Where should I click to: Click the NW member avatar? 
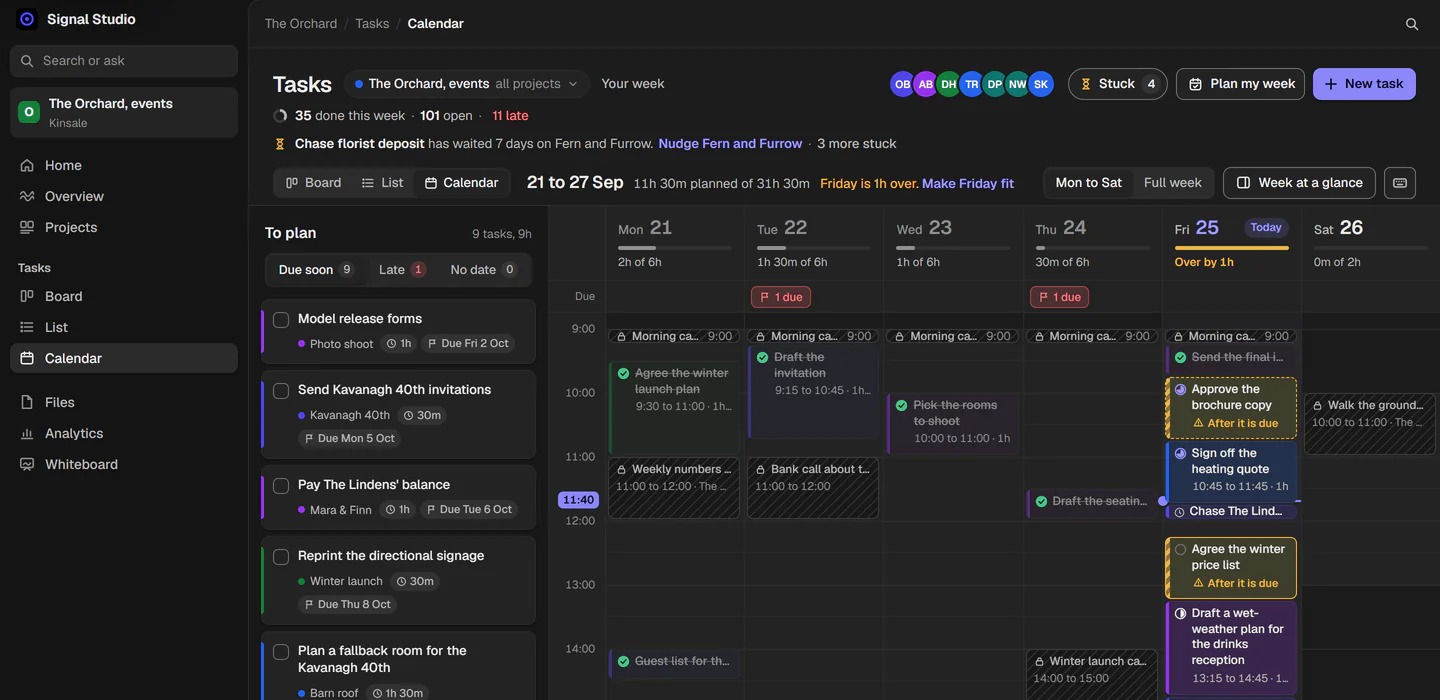click(1018, 84)
